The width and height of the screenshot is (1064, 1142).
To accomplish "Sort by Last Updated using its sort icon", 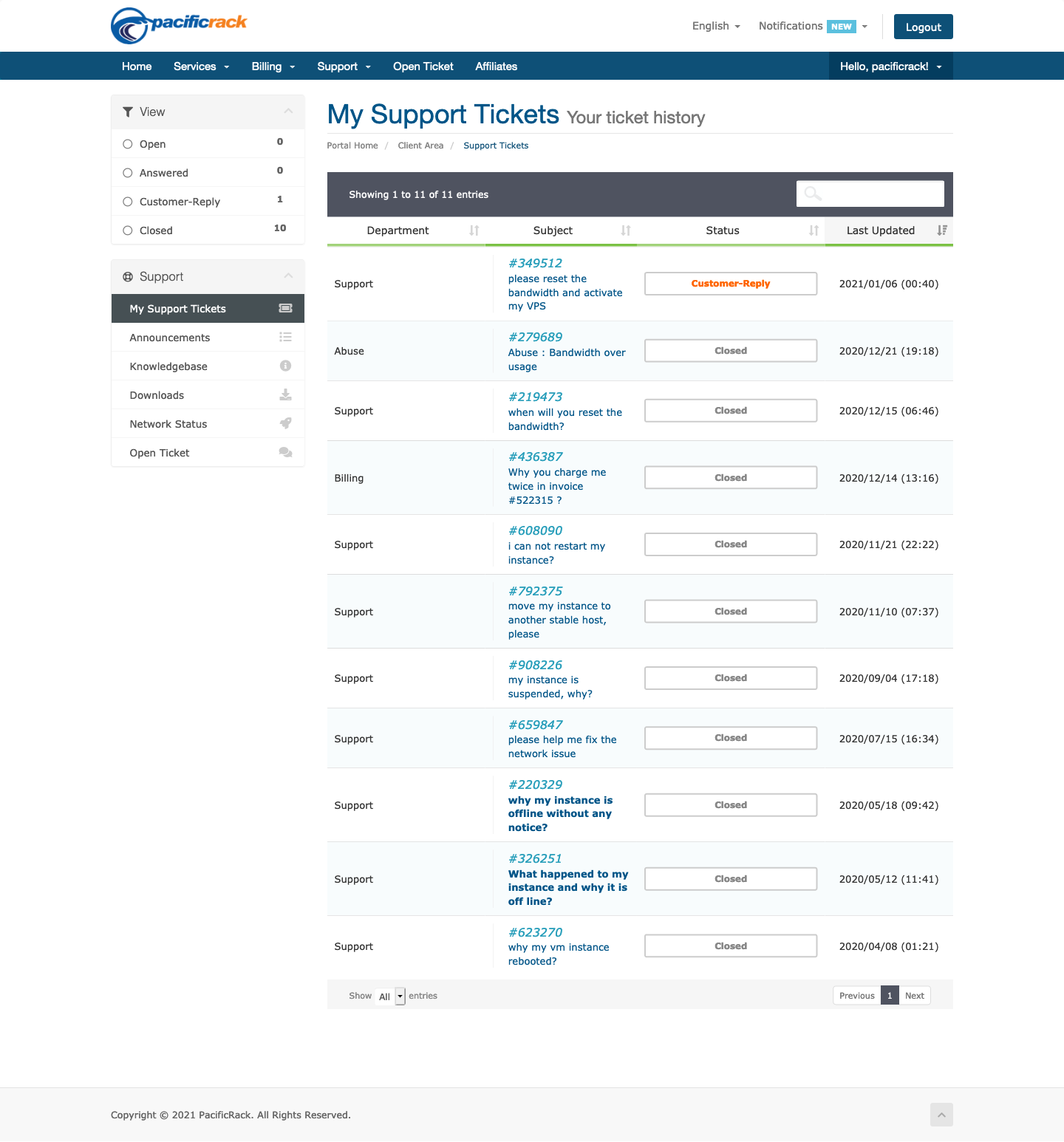I will (942, 230).
